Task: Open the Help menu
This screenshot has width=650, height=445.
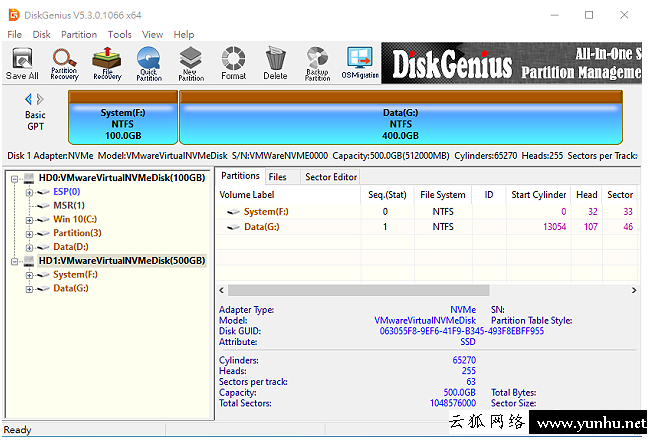Action: (x=184, y=34)
